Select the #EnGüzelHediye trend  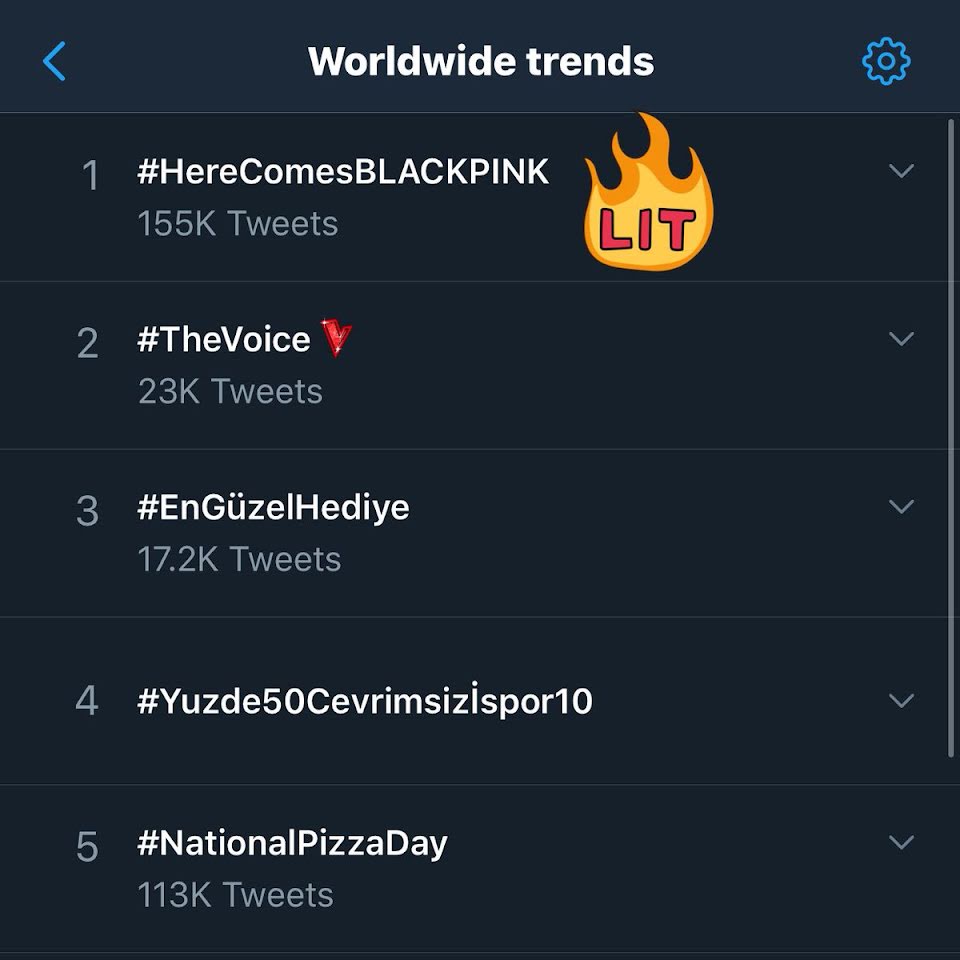point(273,507)
